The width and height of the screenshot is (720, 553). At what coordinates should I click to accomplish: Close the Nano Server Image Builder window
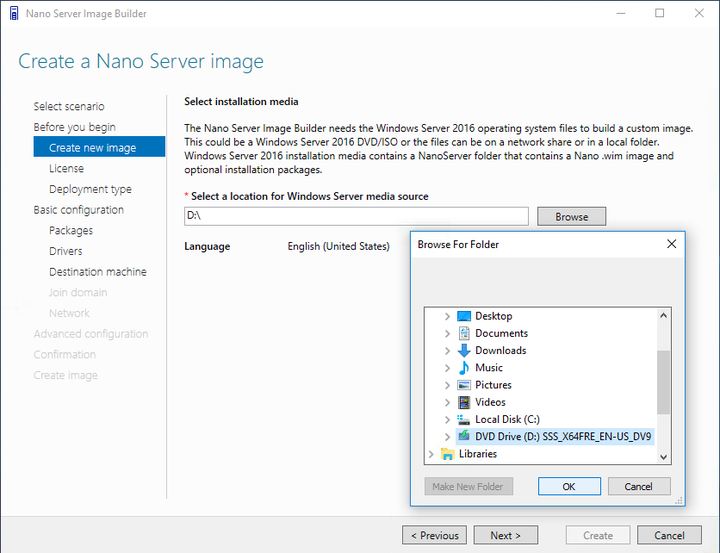[x=699, y=13]
